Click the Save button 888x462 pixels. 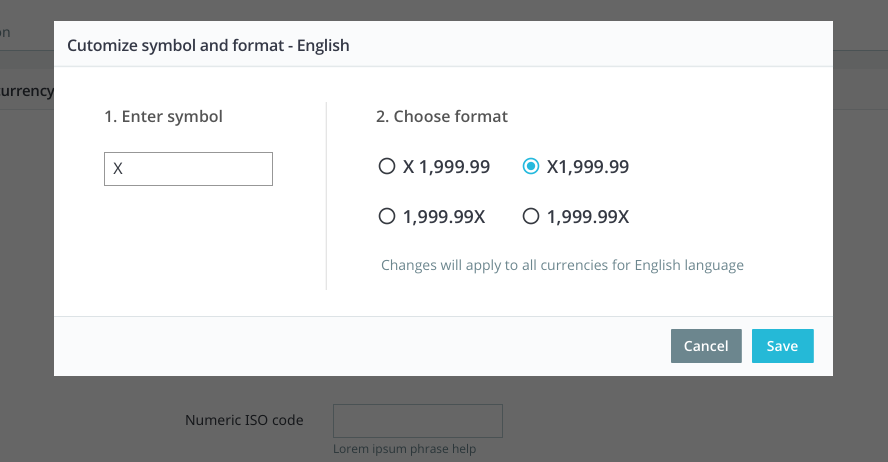point(783,346)
